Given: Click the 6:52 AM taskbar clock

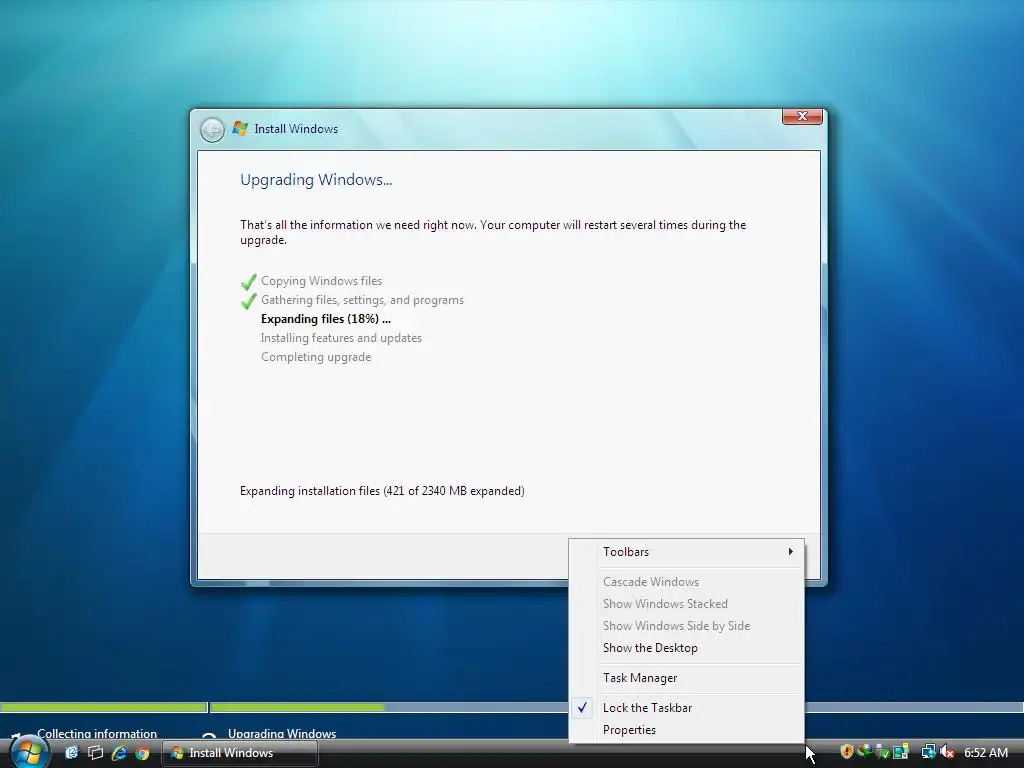Looking at the screenshot, I should coord(986,752).
